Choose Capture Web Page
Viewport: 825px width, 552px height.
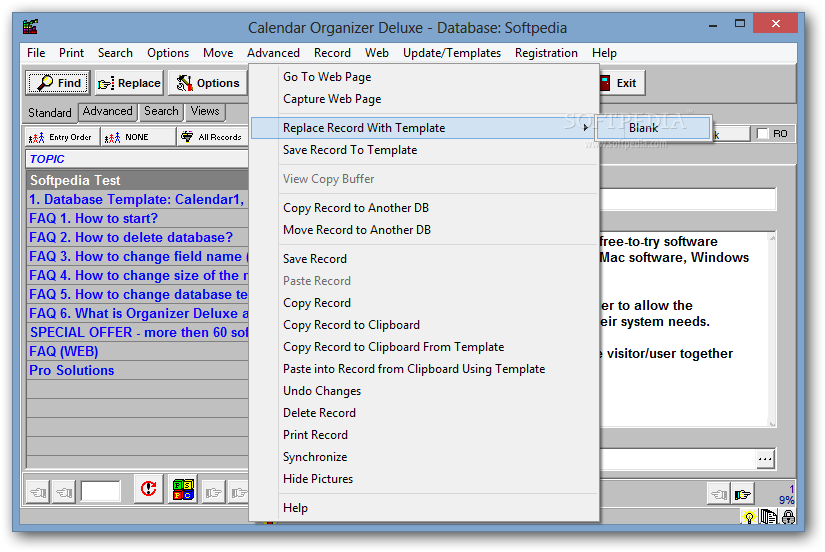[x=424, y=99]
